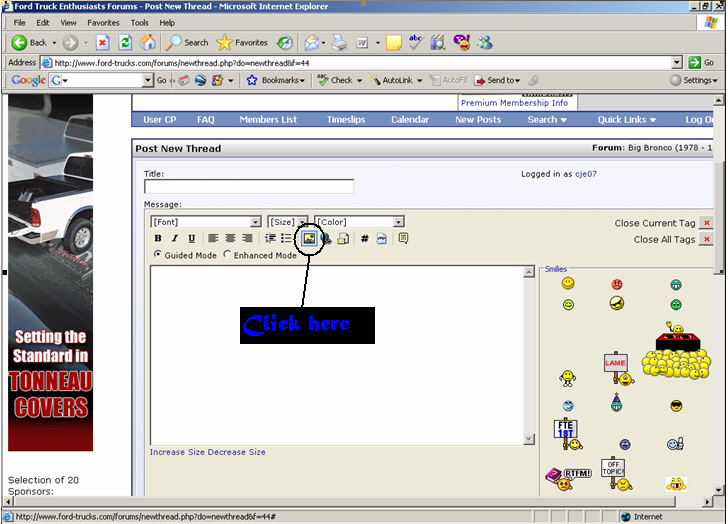728x524 pixels.
Task: Insert the OFF TOPIC sign smiley
Action: 617,474
